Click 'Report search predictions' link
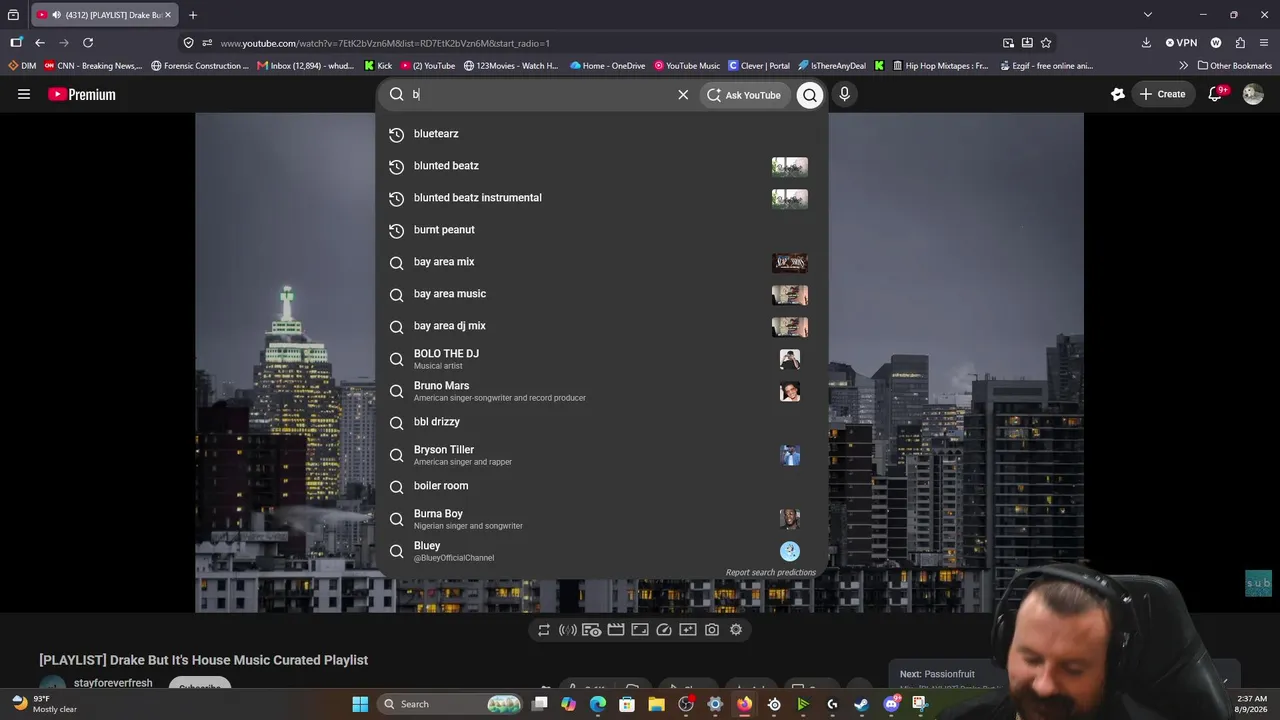 pyautogui.click(x=771, y=573)
